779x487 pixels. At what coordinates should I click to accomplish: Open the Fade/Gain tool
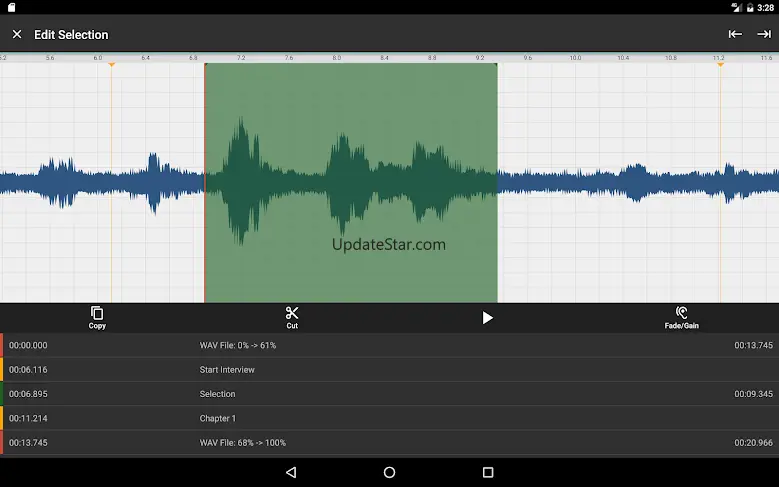click(x=681, y=317)
